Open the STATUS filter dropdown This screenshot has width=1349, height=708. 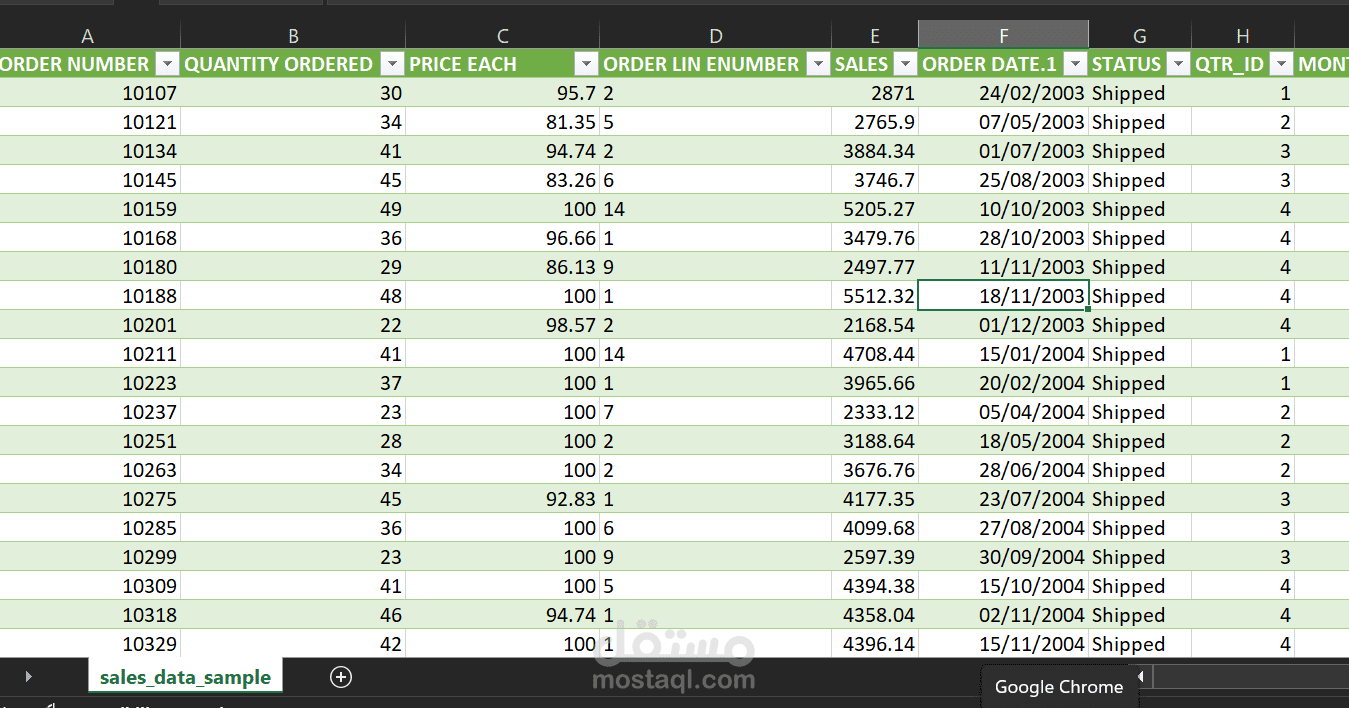(1178, 64)
